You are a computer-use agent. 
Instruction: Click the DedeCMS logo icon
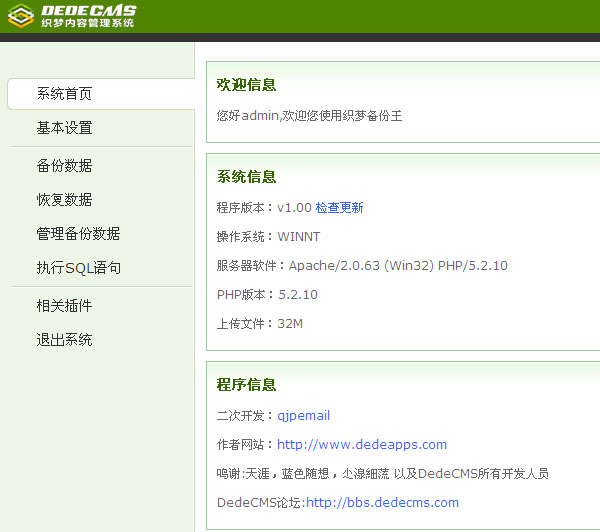tap(21, 16)
